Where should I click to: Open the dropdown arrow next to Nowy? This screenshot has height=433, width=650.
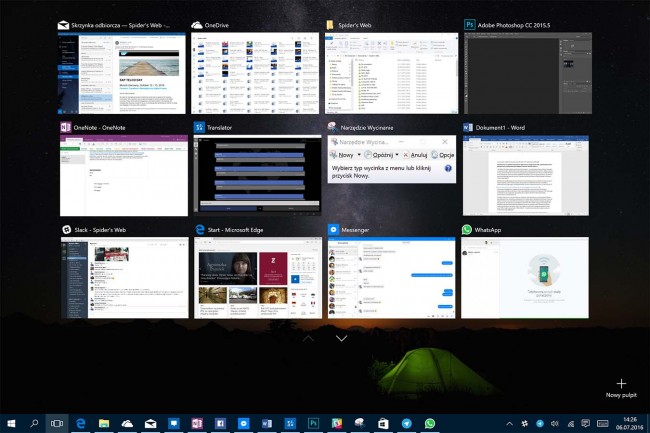[x=359, y=155]
